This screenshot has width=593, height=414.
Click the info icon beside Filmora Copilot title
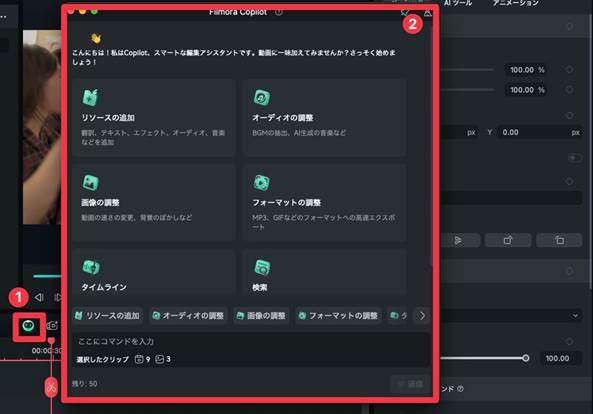click(x=279, y=12)
